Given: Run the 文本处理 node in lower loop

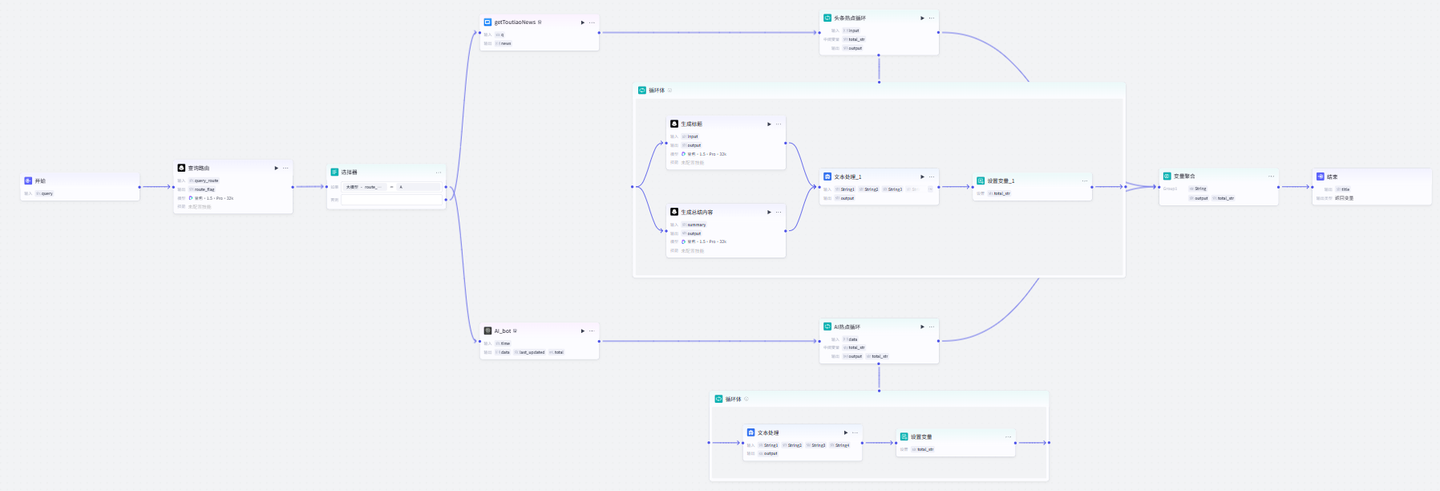Looking at the screenshot, I should pos(846,433).
